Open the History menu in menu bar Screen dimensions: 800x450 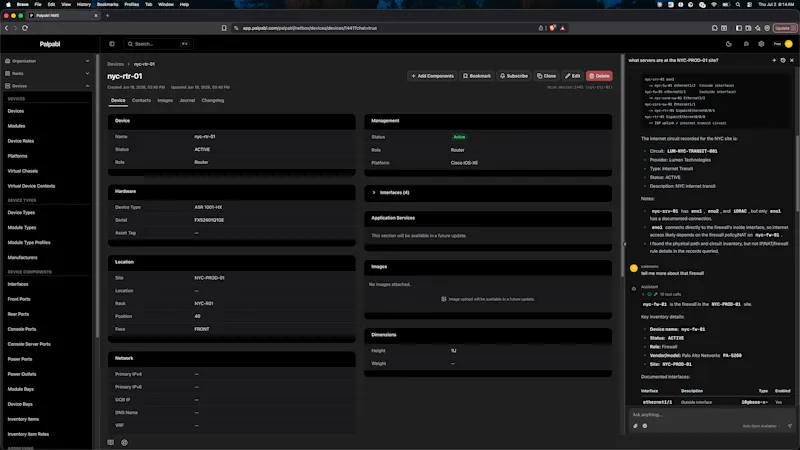[84, 5]
